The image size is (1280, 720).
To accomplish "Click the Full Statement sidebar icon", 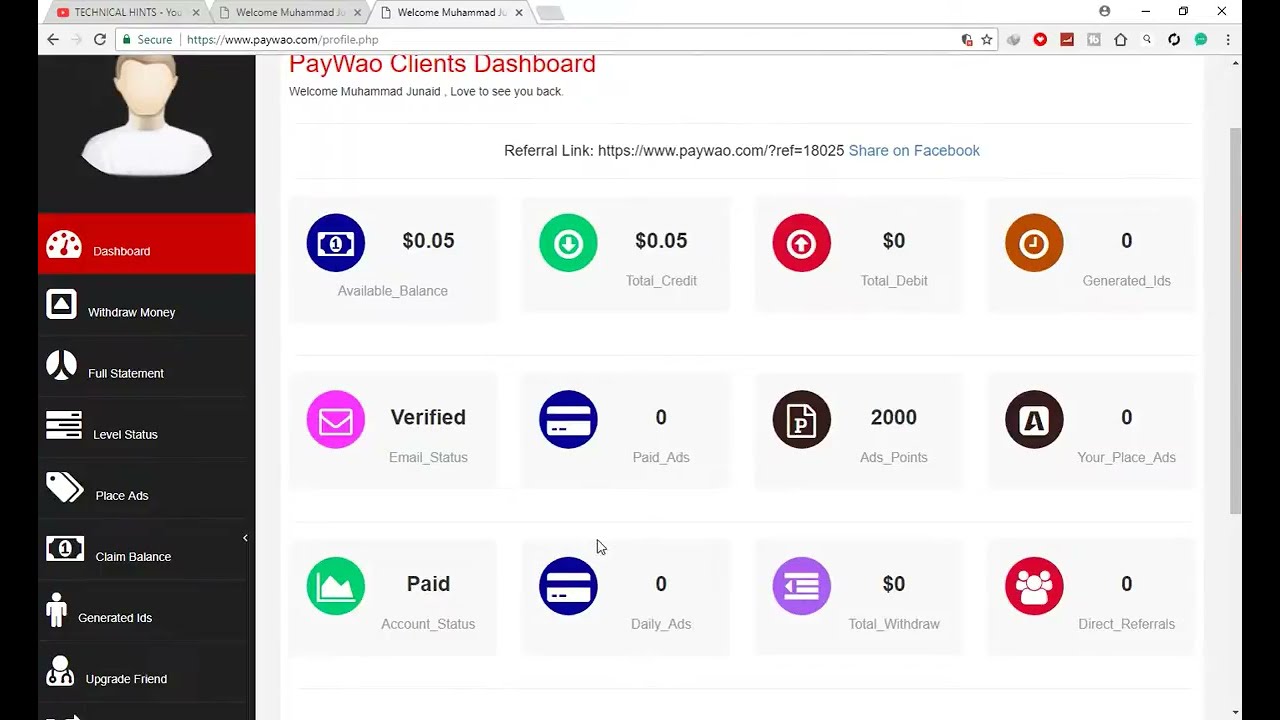I will [61, 366].
